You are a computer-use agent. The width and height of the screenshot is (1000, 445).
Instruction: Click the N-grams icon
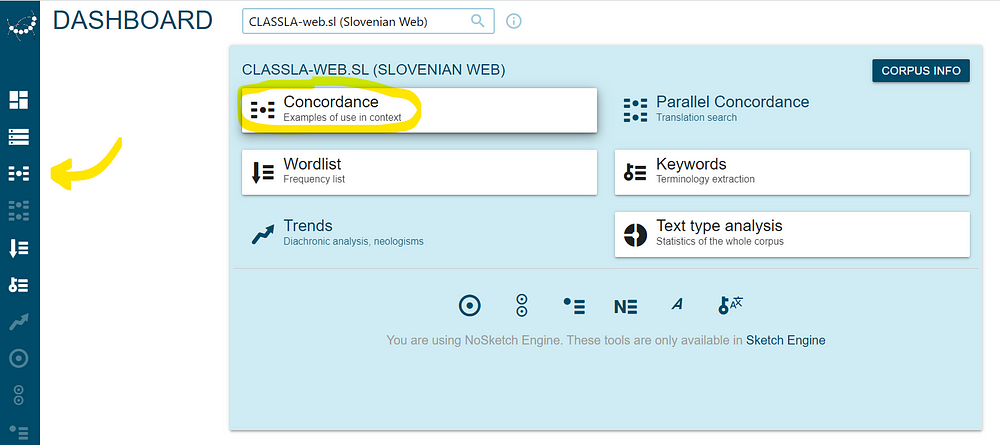(626, 307)
